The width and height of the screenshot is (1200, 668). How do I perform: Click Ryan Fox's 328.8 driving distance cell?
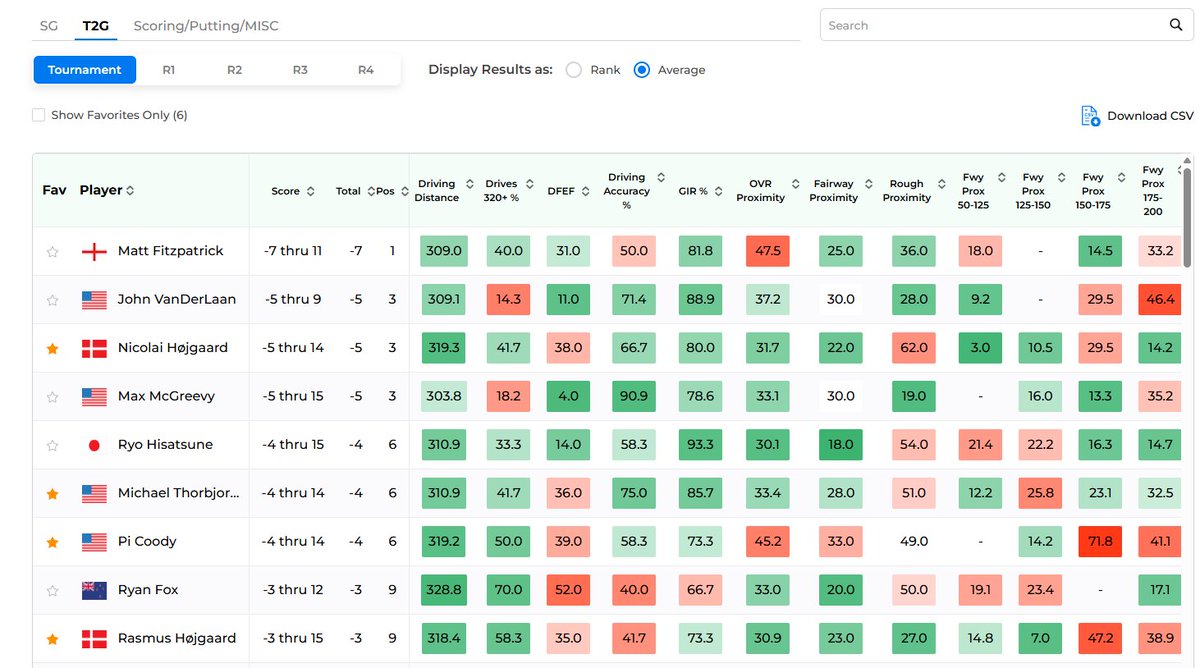click(445, 590)
